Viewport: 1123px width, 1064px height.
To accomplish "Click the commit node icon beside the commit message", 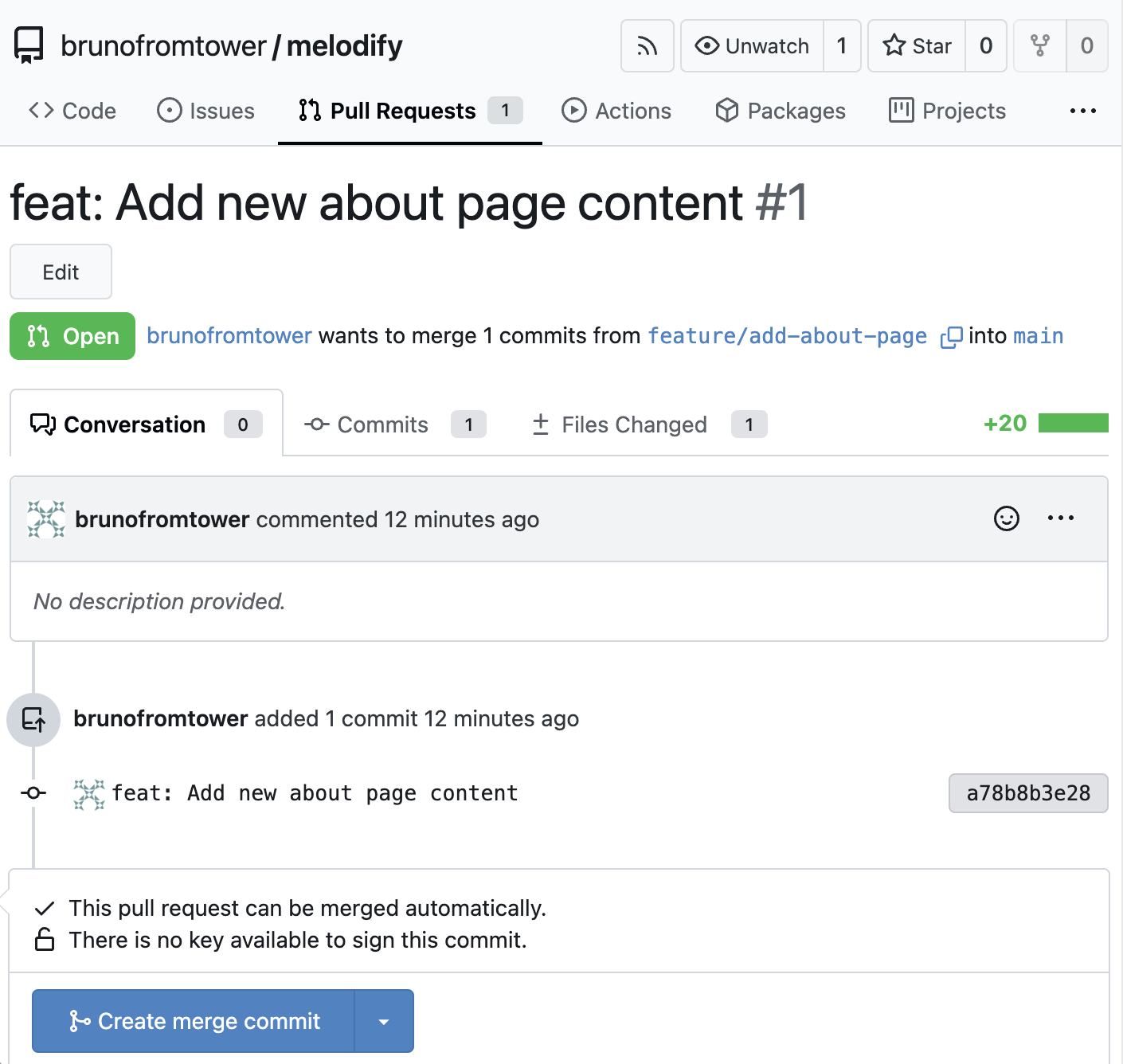I will 33,793.
